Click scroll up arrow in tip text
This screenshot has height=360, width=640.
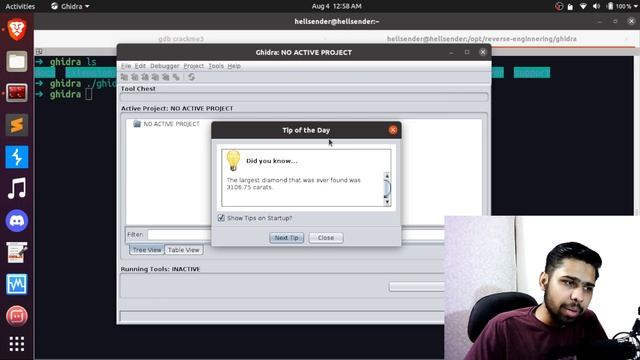(387, 176)
